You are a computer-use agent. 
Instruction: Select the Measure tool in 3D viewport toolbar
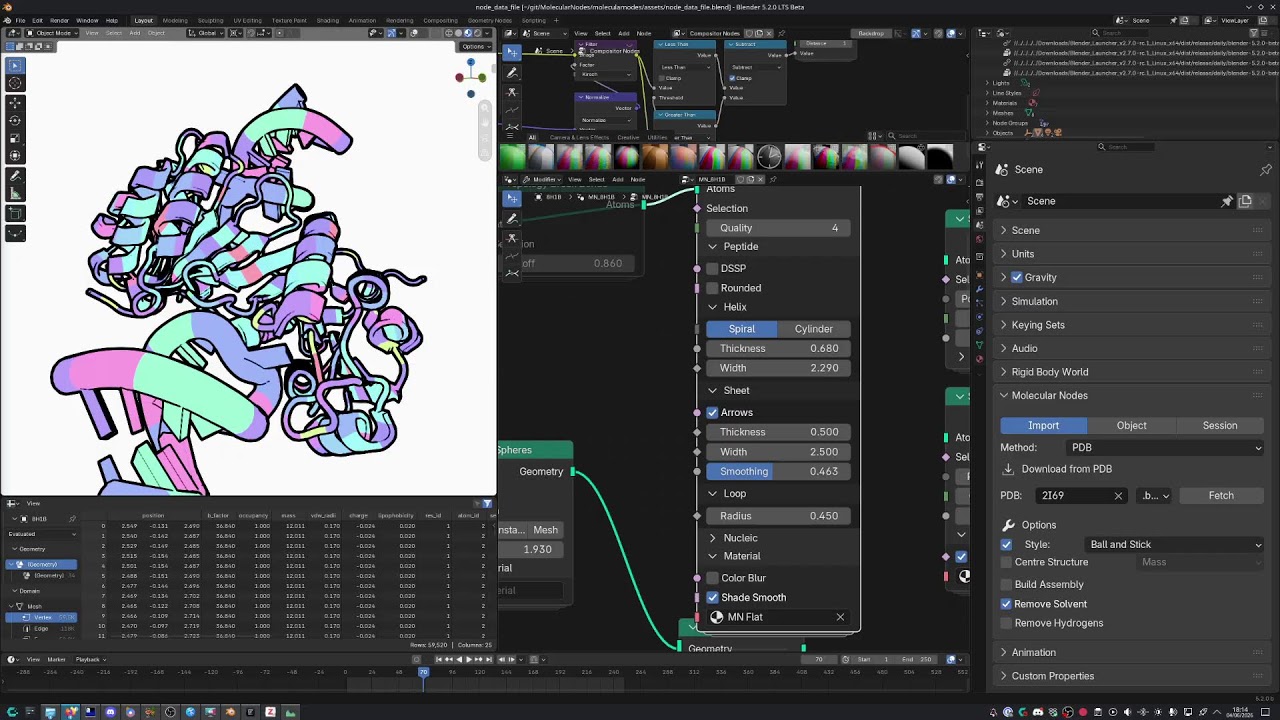[x=15, y=193]
